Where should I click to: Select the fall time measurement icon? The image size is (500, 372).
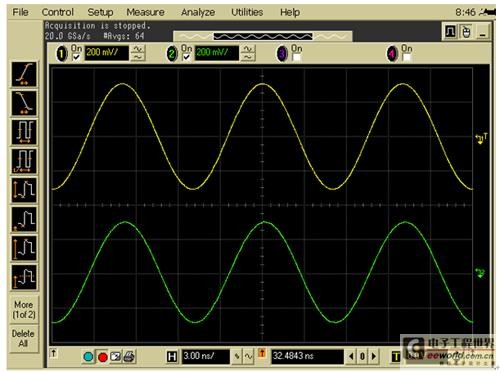coord(24,103)
